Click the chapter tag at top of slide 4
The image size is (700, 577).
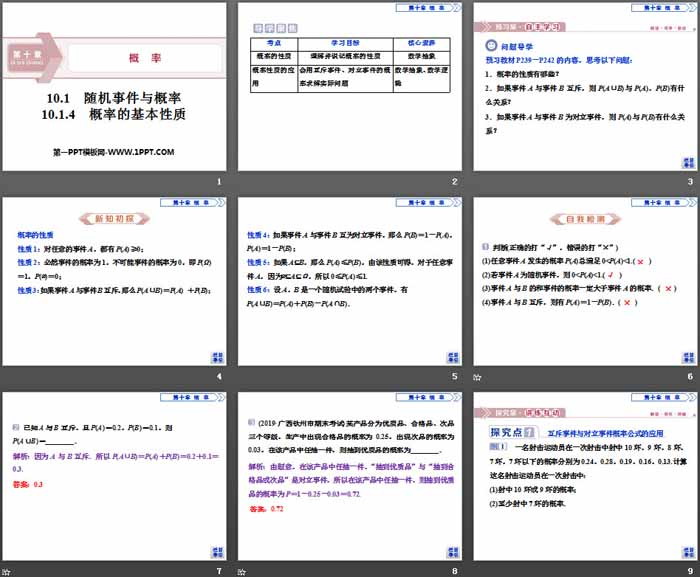click(x=192, y=203)
